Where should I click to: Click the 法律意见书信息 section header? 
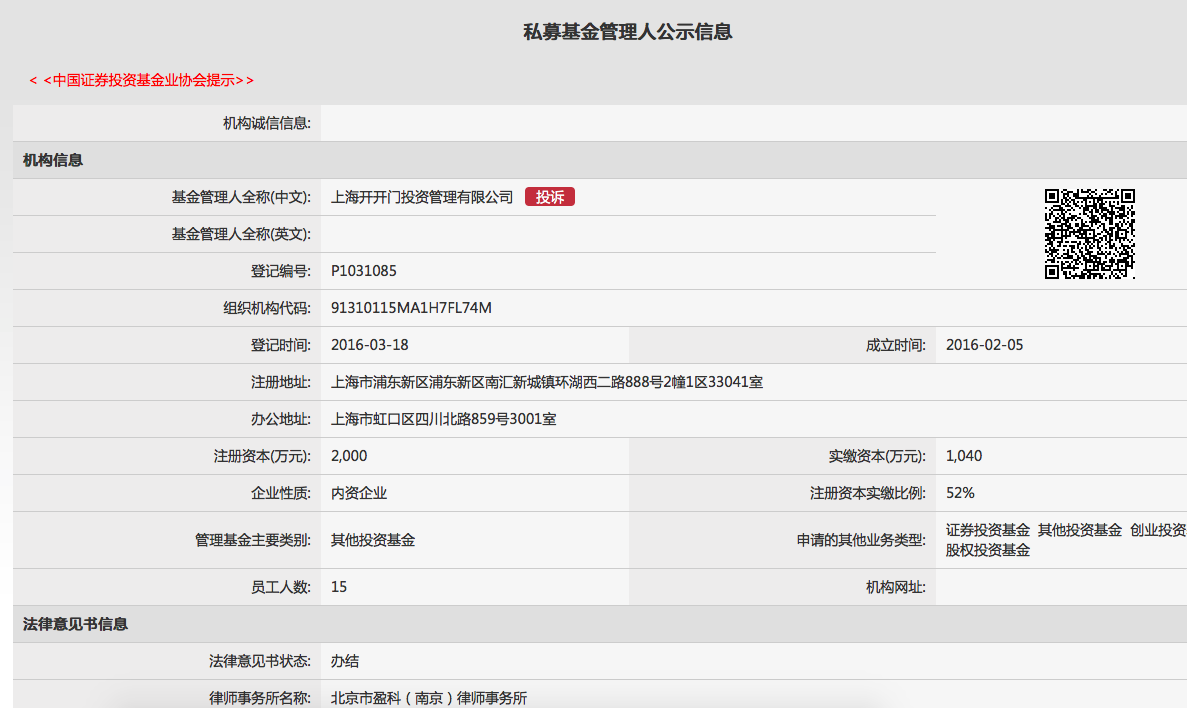coord(76,624)
